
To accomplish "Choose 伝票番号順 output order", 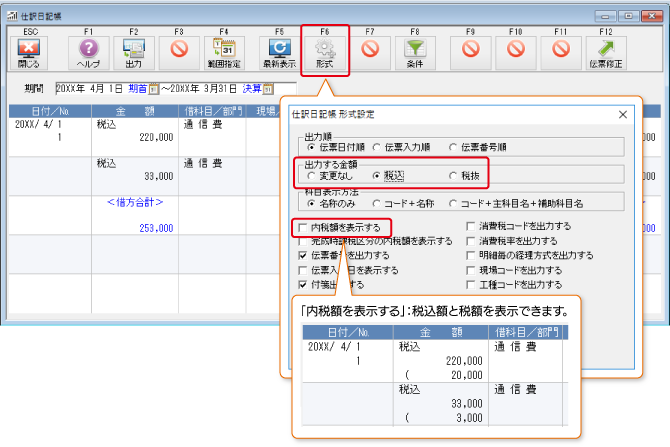I will pos(453,146).
